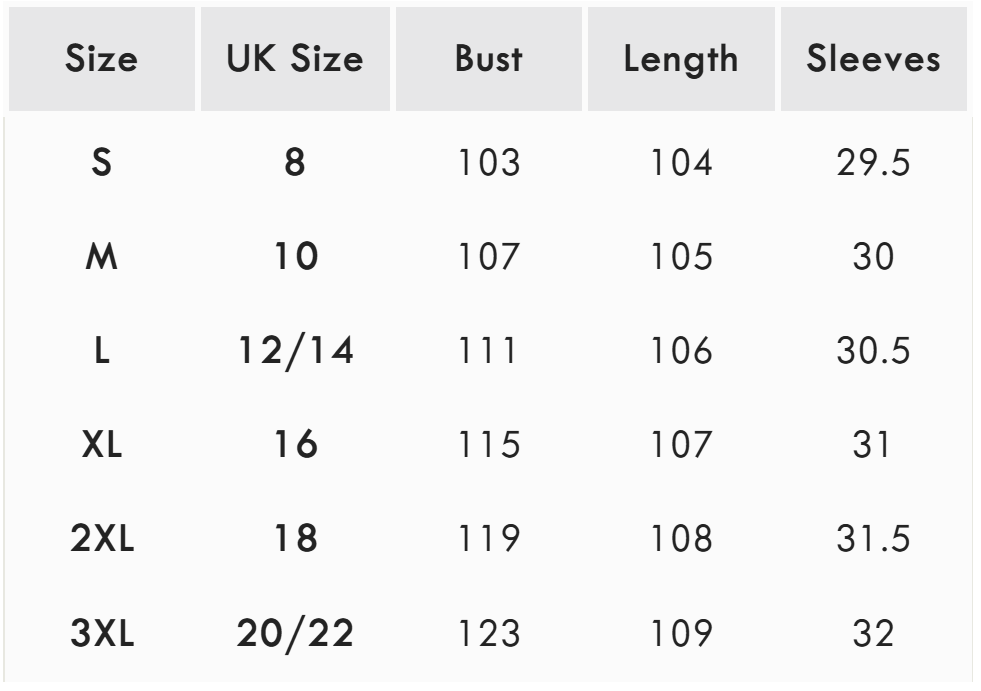Click the M size row label
The width and height of the screenshot is (981, 691).
click(101, 257)
